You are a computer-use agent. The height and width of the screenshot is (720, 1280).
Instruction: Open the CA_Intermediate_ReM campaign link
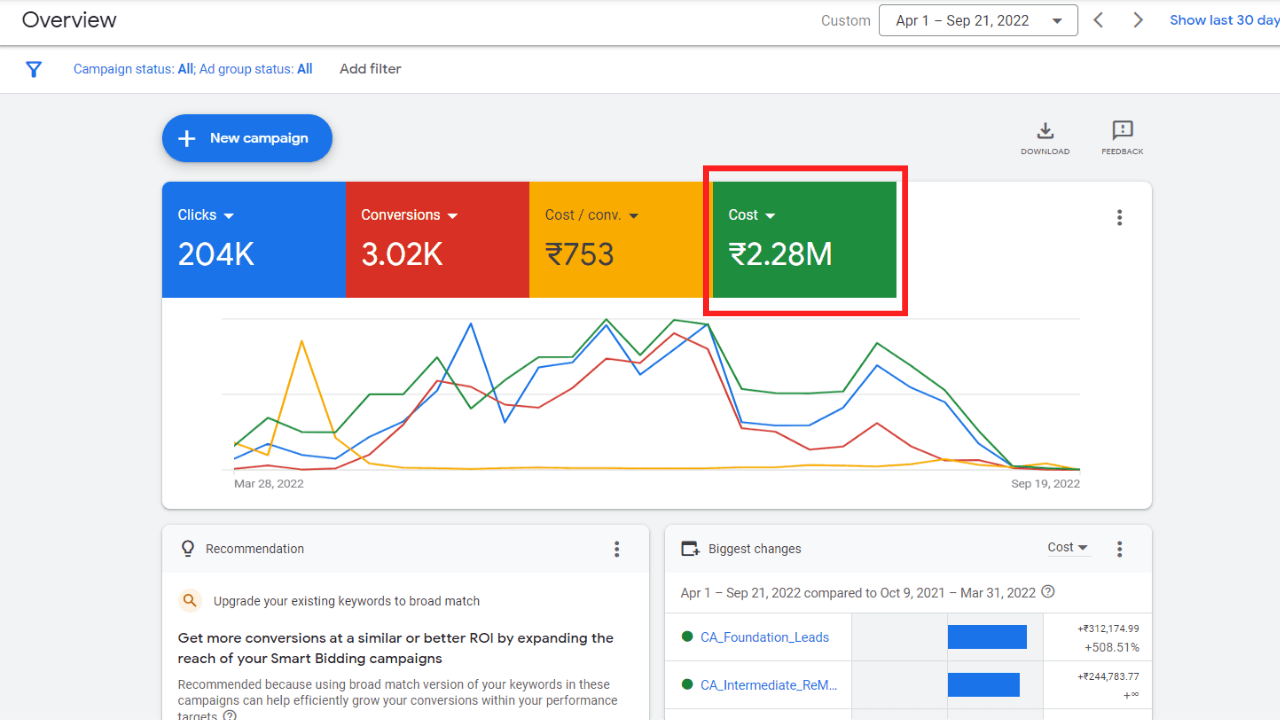769,685
